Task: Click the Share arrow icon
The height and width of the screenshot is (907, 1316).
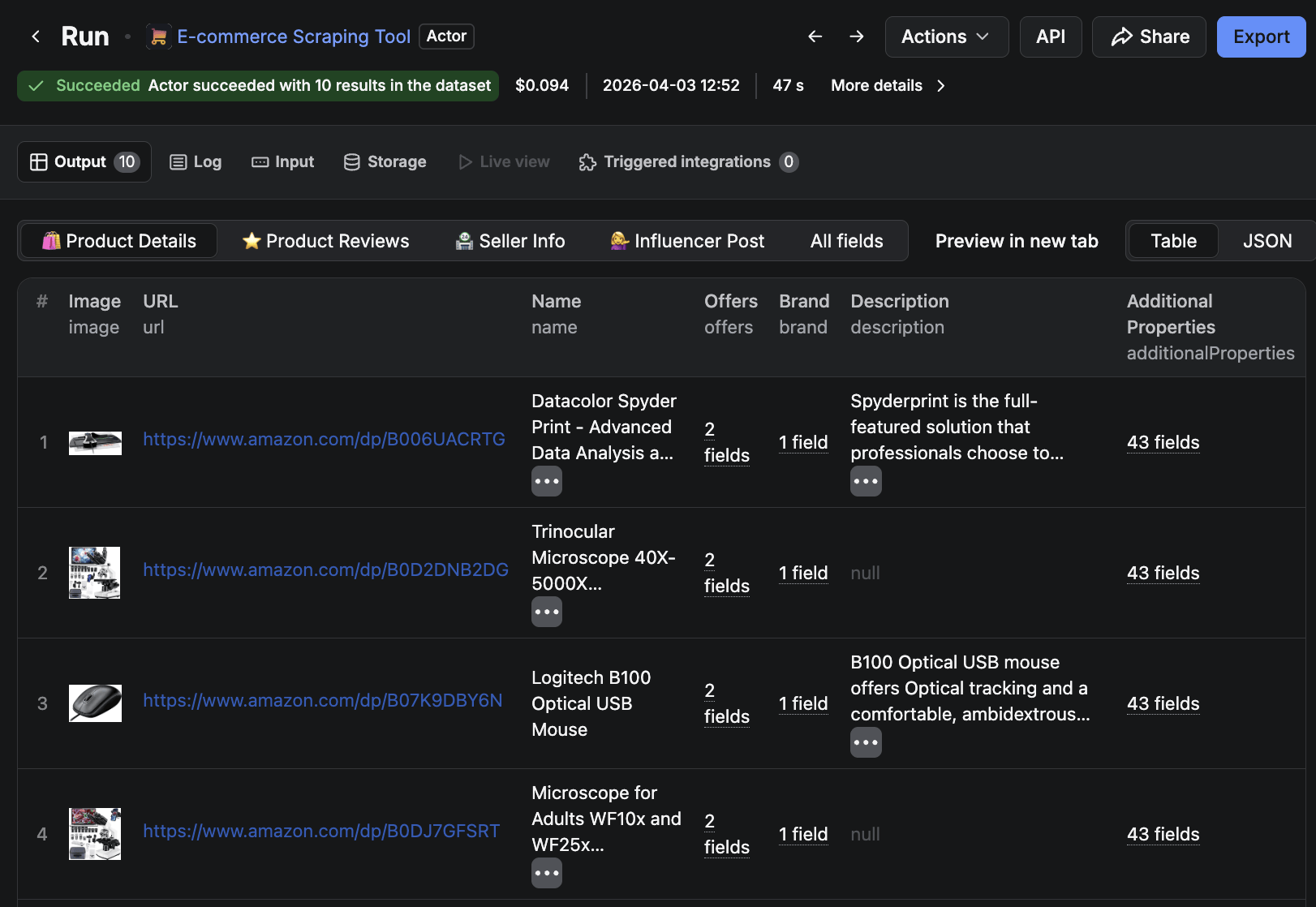Action: point(1124,37)
